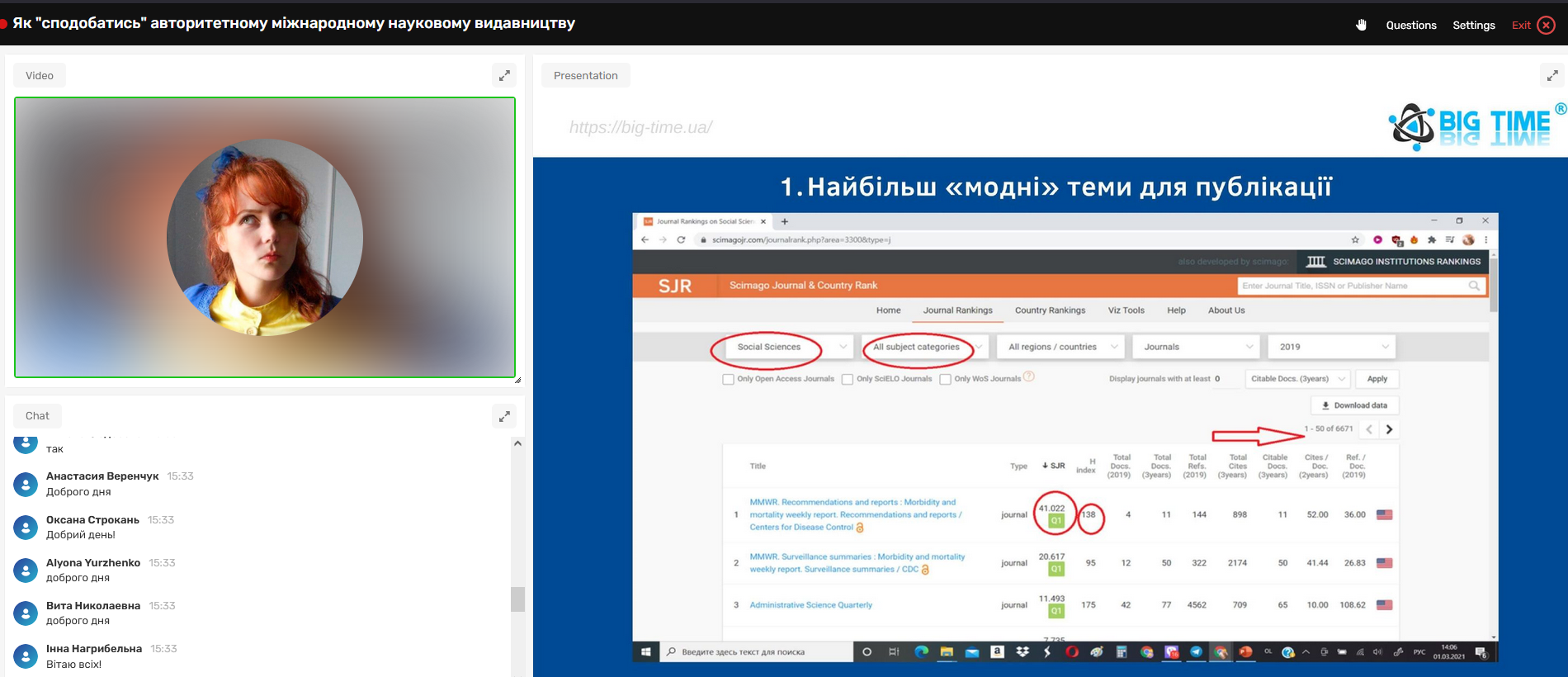Click the SJR logo in the orange header
1568x677 pixels.
point(675,286)
